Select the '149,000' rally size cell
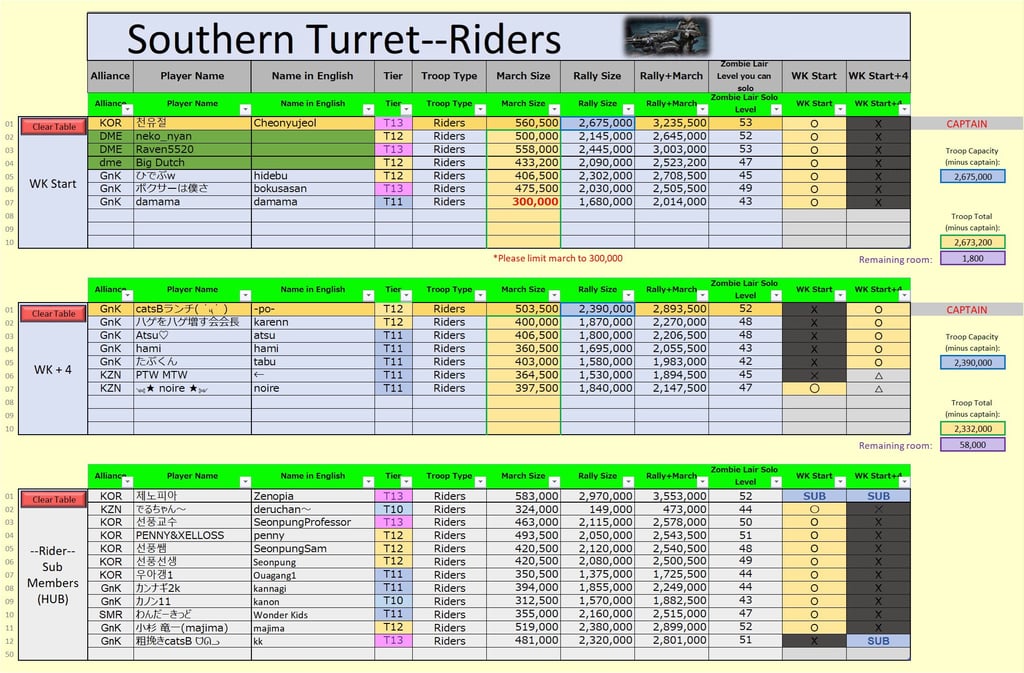 (598, 509)
